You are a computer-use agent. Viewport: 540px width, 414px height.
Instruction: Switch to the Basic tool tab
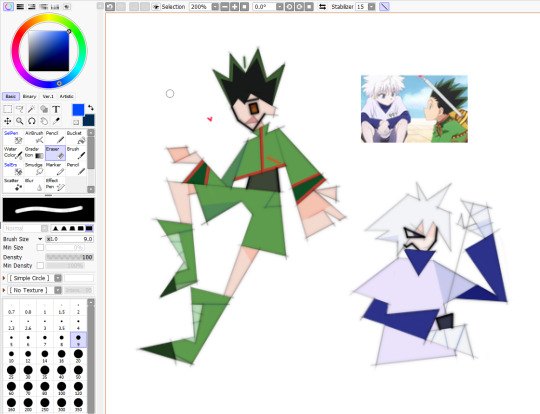tap(11, 96)
